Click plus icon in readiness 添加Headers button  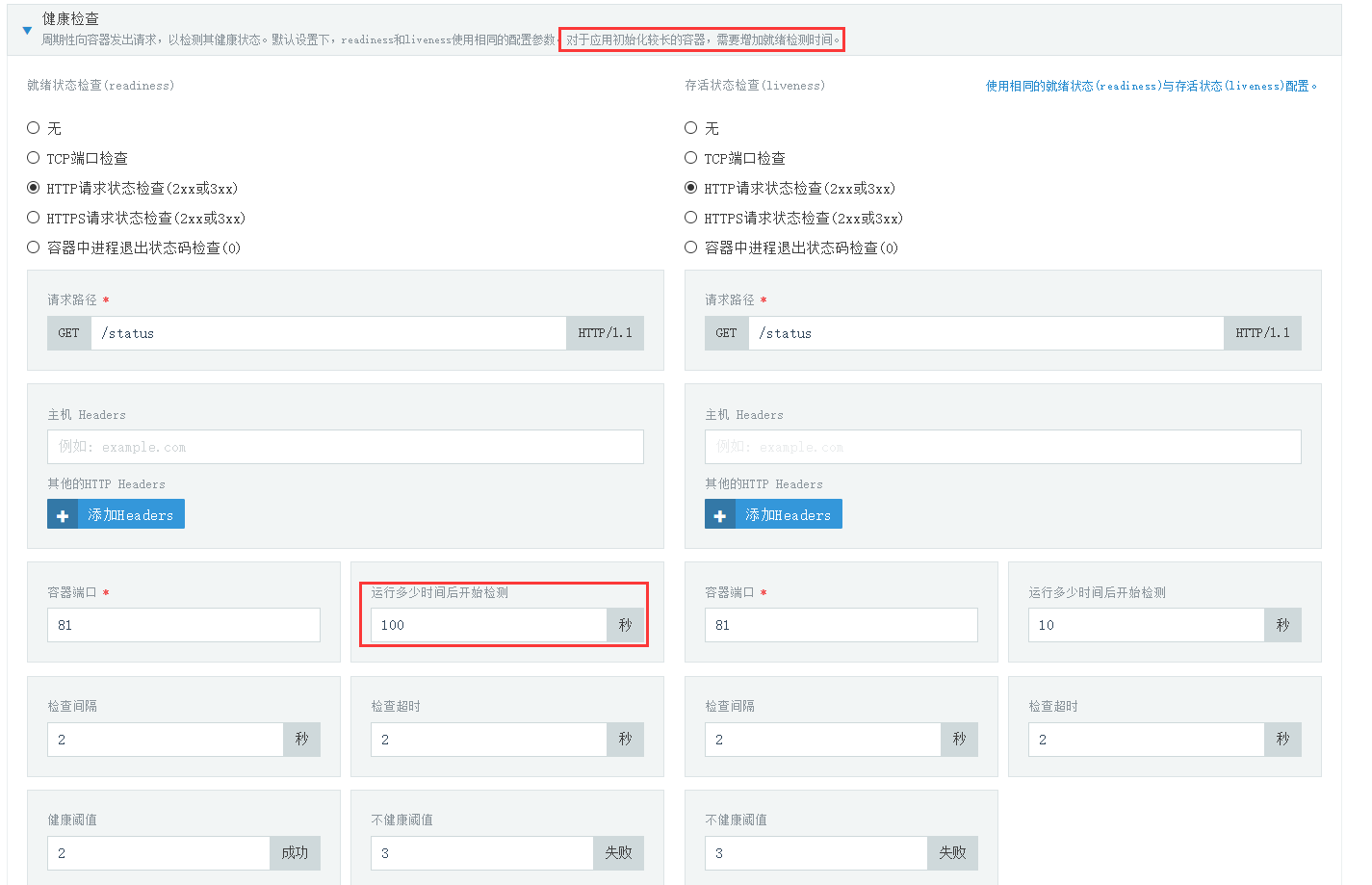(63, 515)
